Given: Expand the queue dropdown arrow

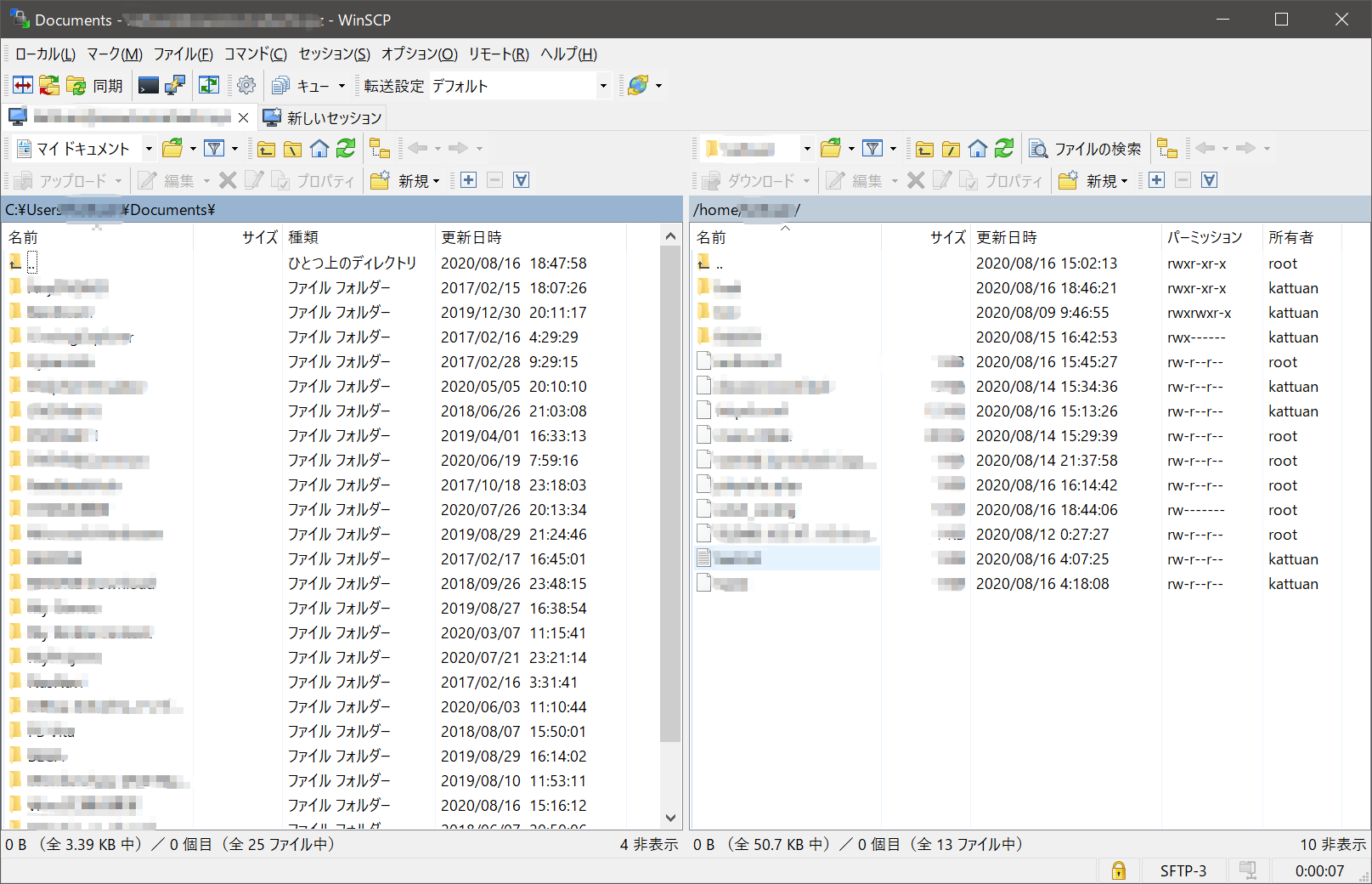Looking at the screenshot, I should pyautogui.click(x=342, y=86).
